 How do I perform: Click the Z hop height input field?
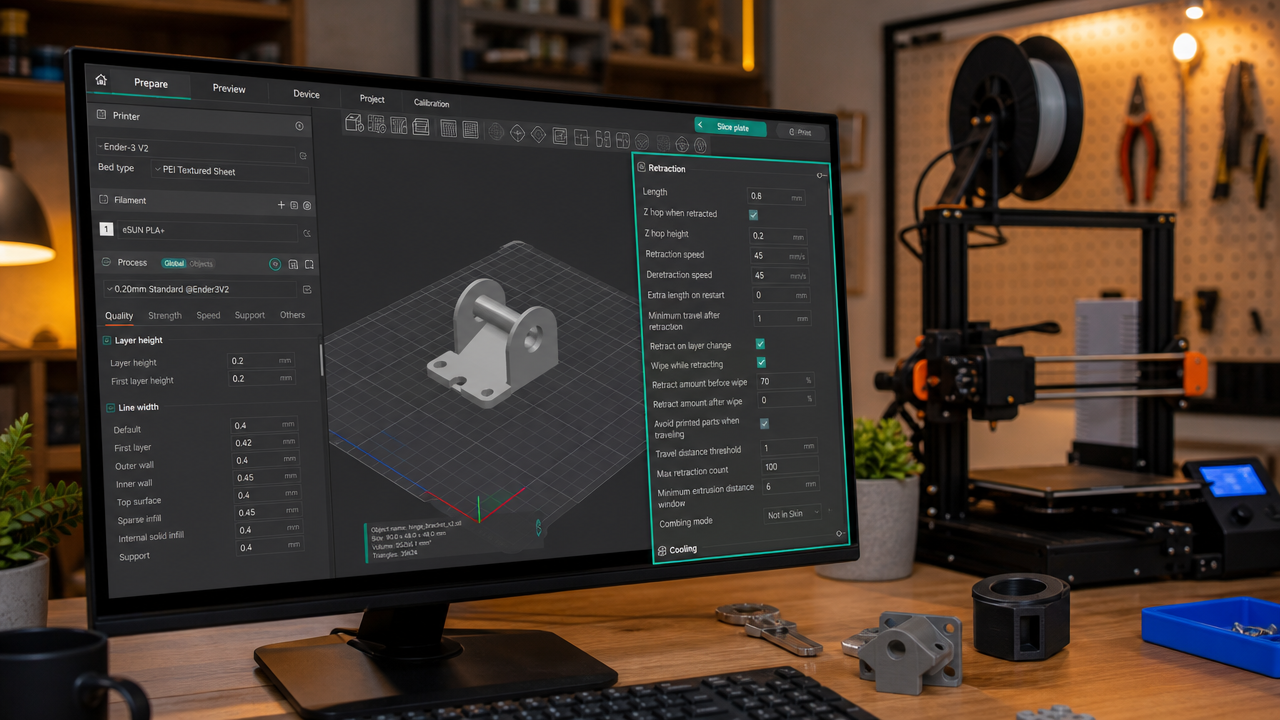pos(779,236)
